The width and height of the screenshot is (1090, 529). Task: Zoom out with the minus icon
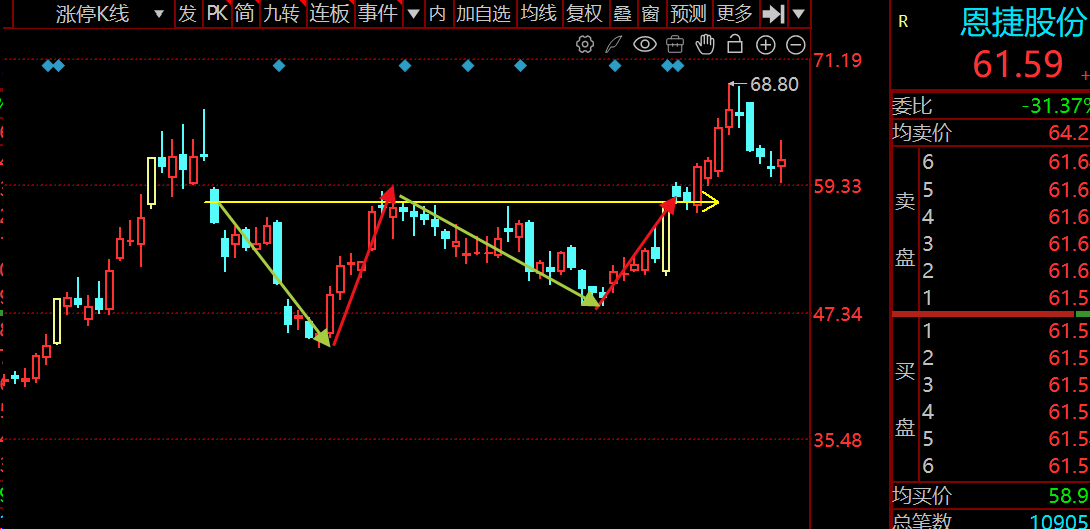point(796,44)
